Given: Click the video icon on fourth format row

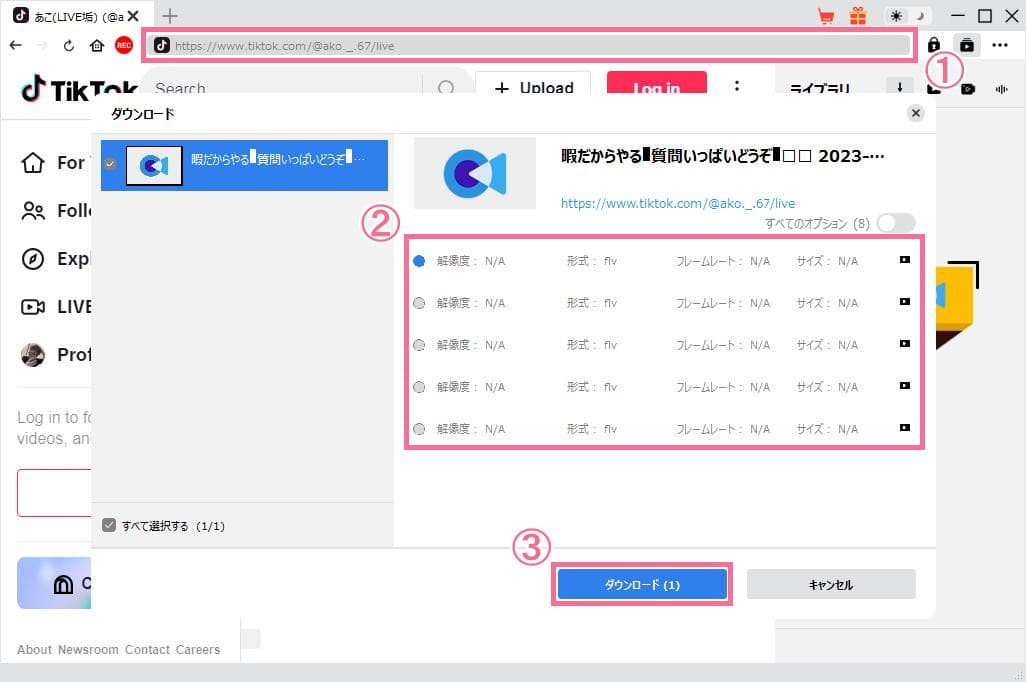Looking at the screenshot, I should 904,386.
